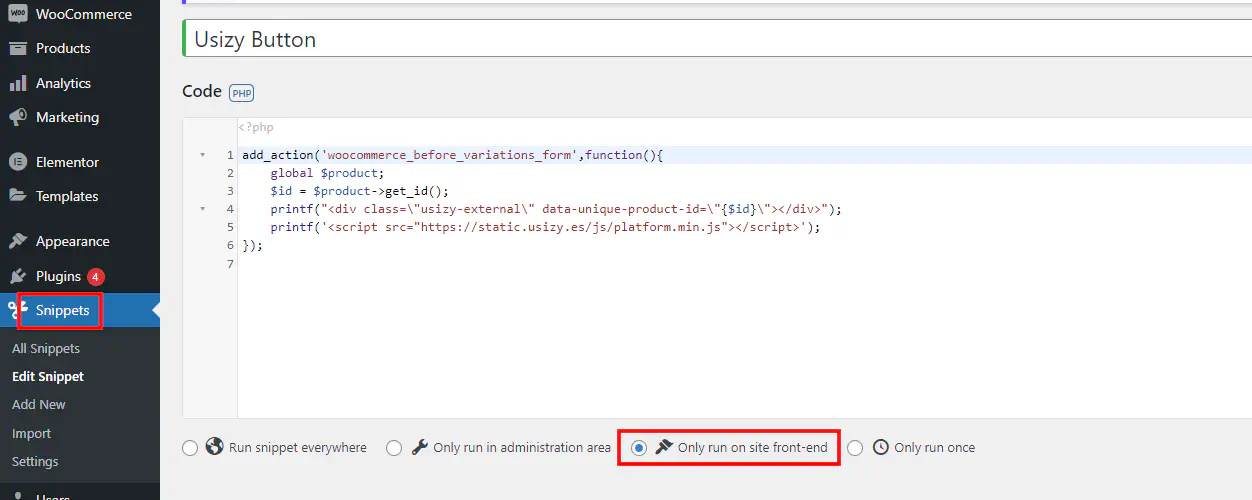
Task: Open the Import submenu link
Action: pyautogui.click(x=31, y=433)
